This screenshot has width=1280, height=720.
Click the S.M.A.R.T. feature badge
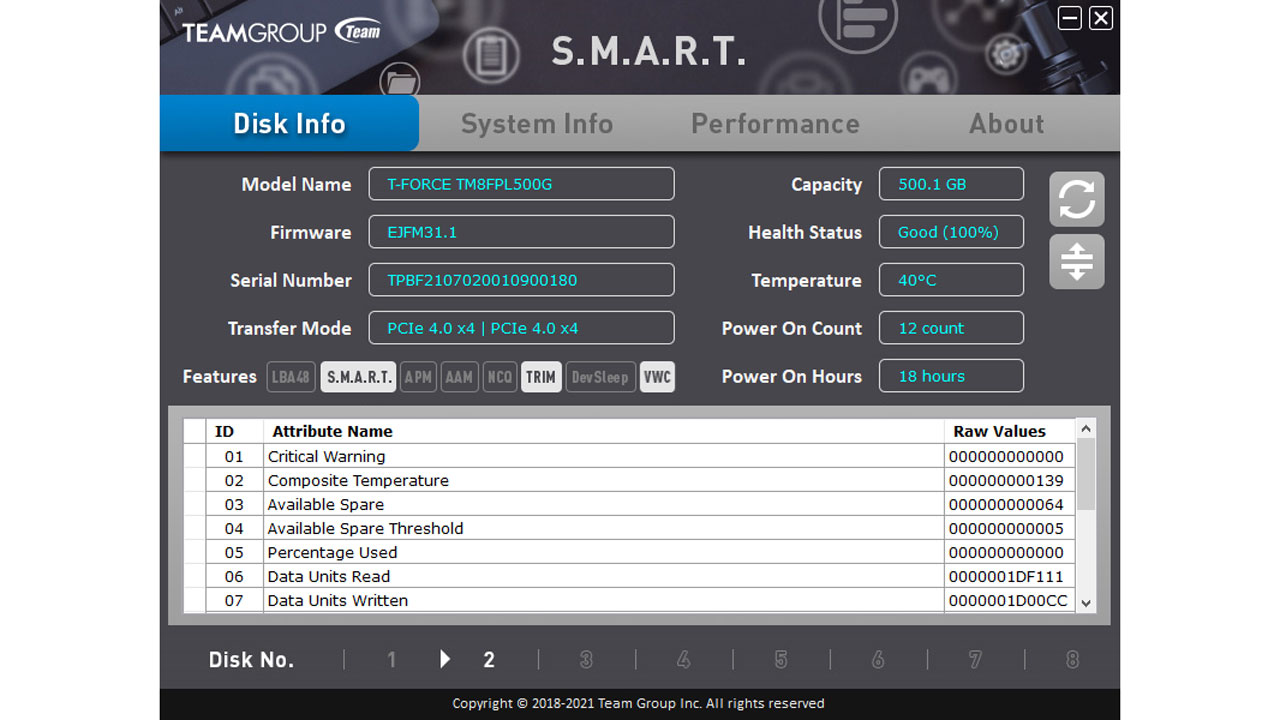point(358,377)
